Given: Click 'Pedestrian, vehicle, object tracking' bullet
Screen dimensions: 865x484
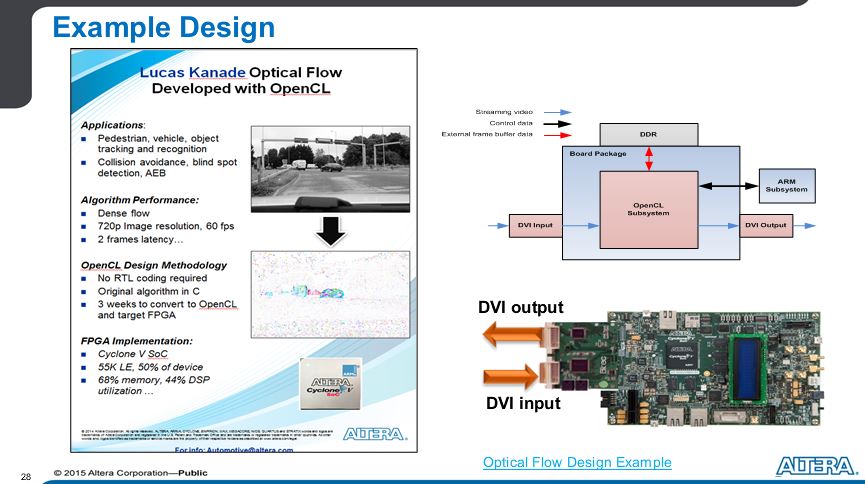Looking at the screenshot, I should [158, 143].
